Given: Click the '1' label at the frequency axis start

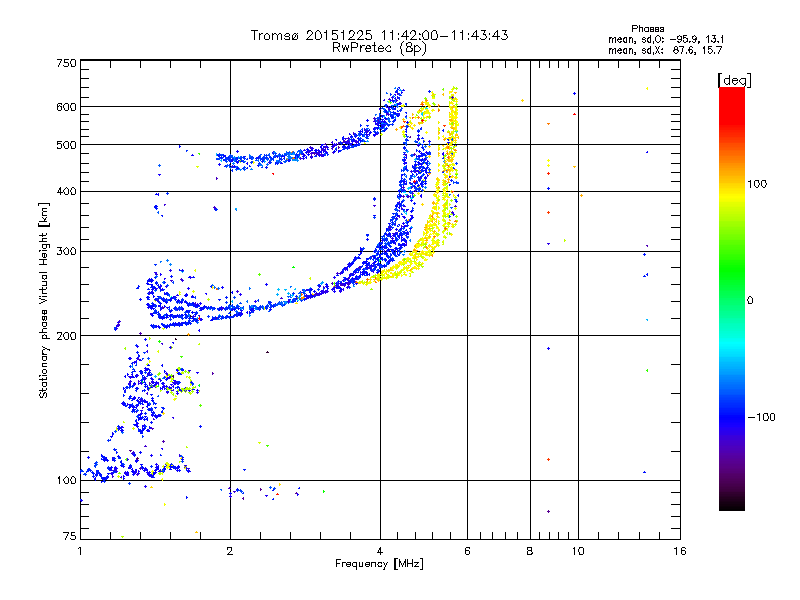Looking at the screenshot, I should click(80, 551).
